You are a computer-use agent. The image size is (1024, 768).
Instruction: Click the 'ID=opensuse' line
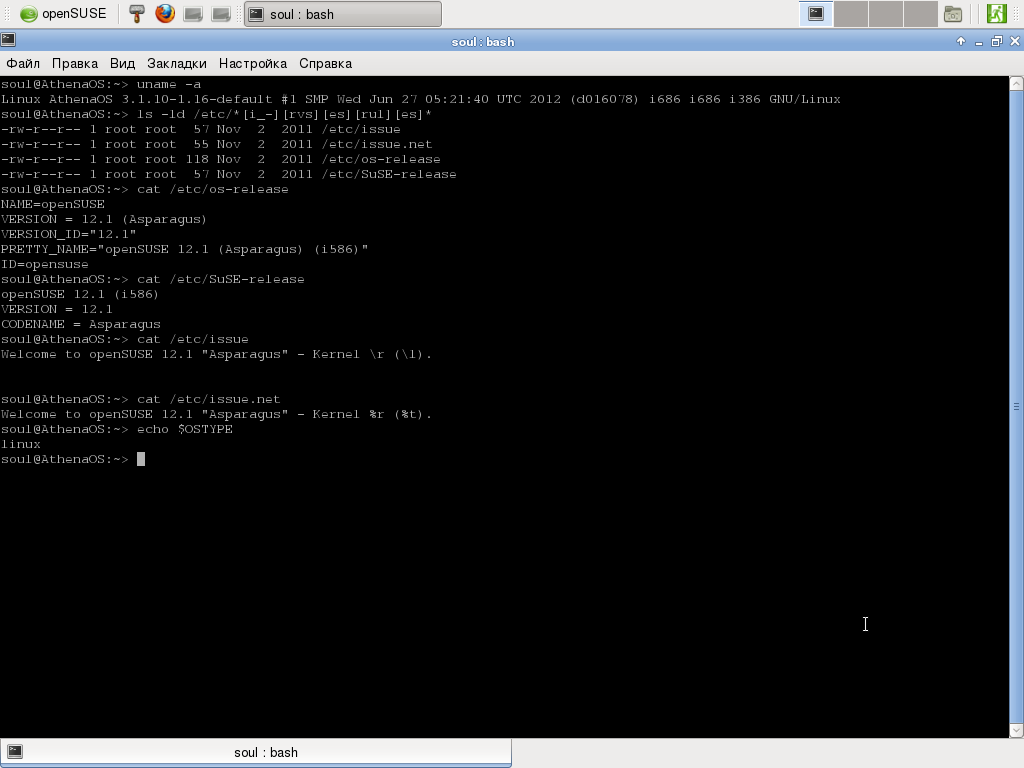(x=44, y=264)
